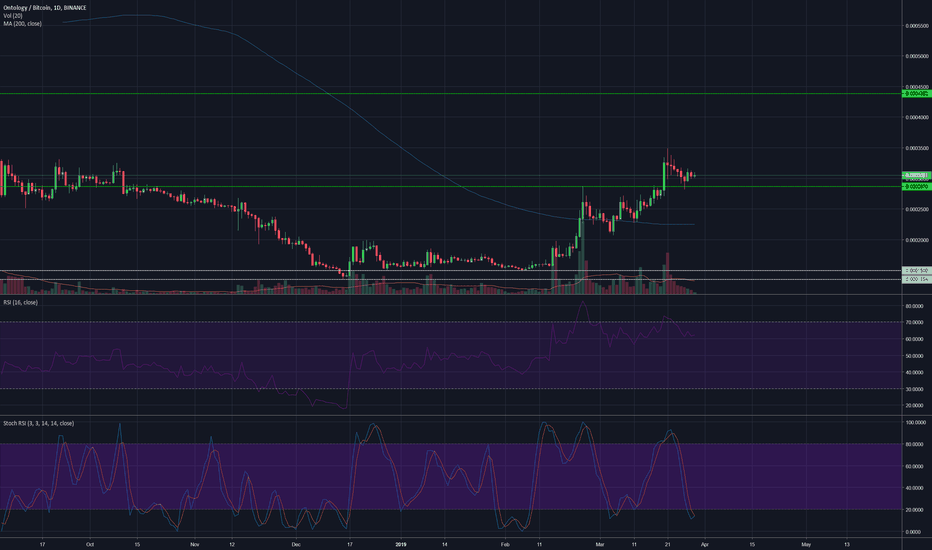Click the RSI 50.0000 scale label
The width and height of the screenshot is (932, 550).
914,356
